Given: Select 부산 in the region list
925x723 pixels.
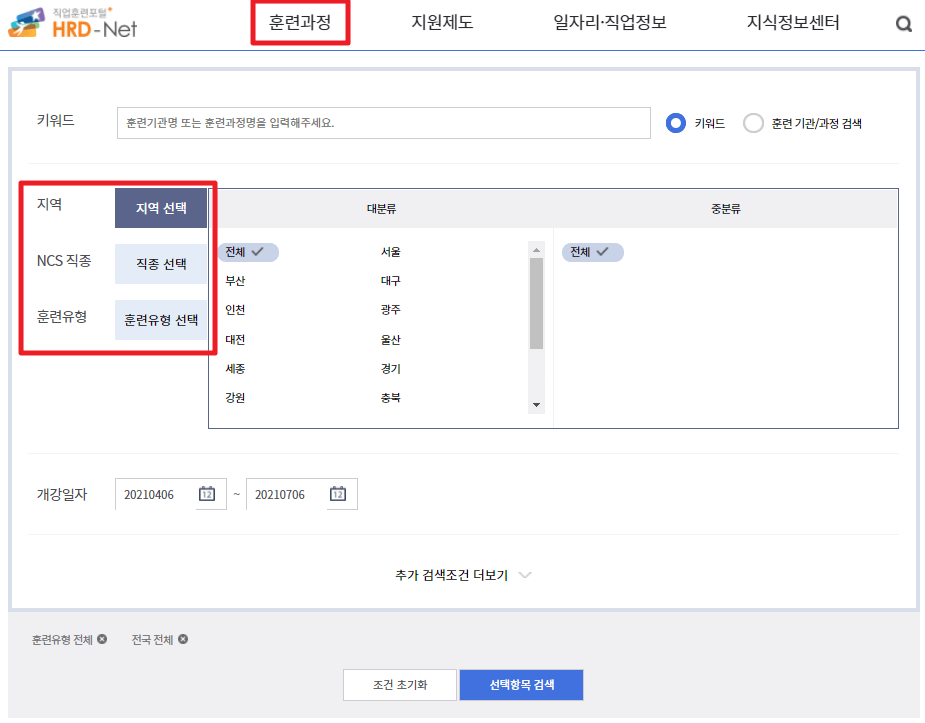Looking at the screenshot, I should (235, 281).
